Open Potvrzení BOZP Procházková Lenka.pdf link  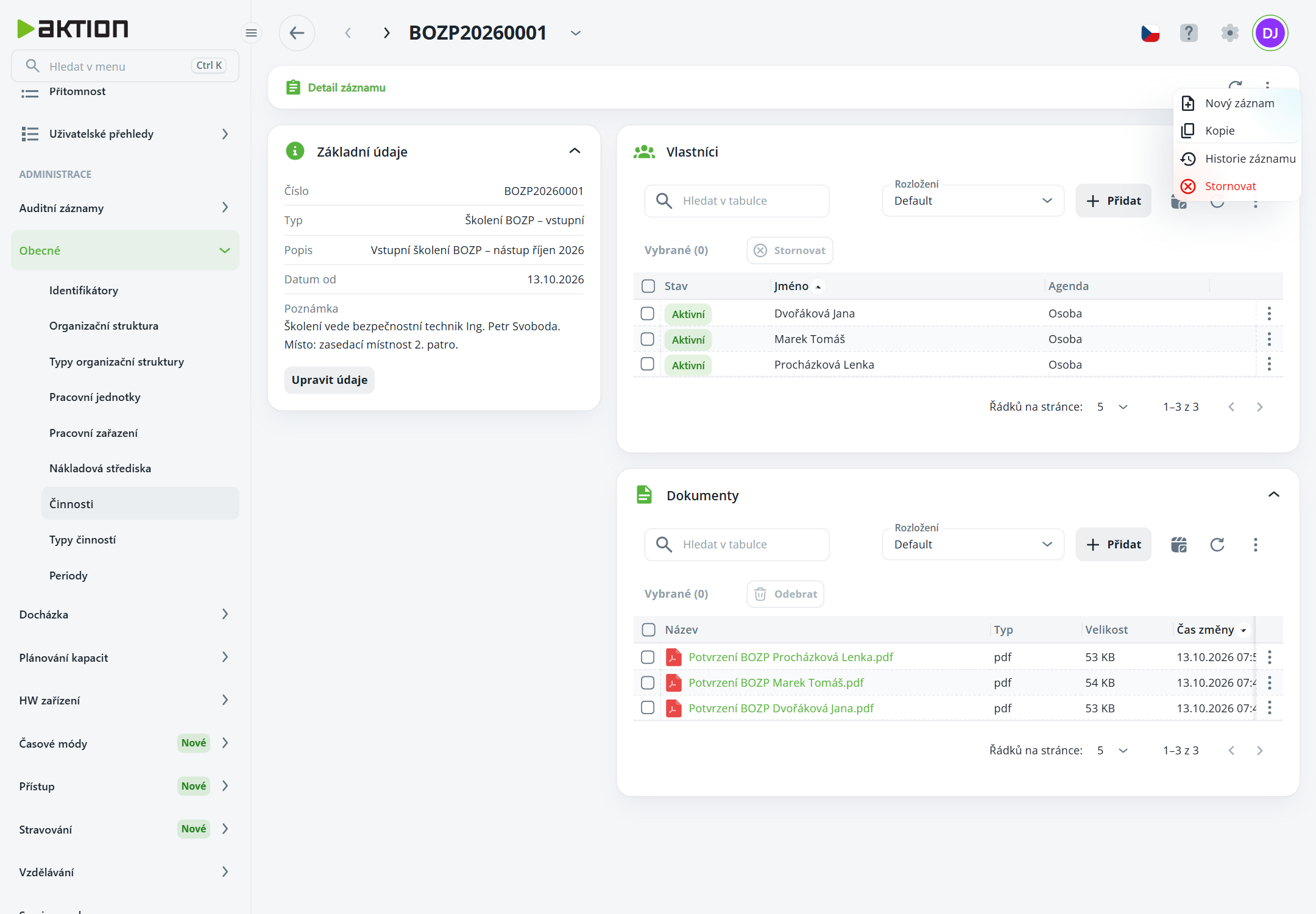pyautogui.click(x=791, y=657)
